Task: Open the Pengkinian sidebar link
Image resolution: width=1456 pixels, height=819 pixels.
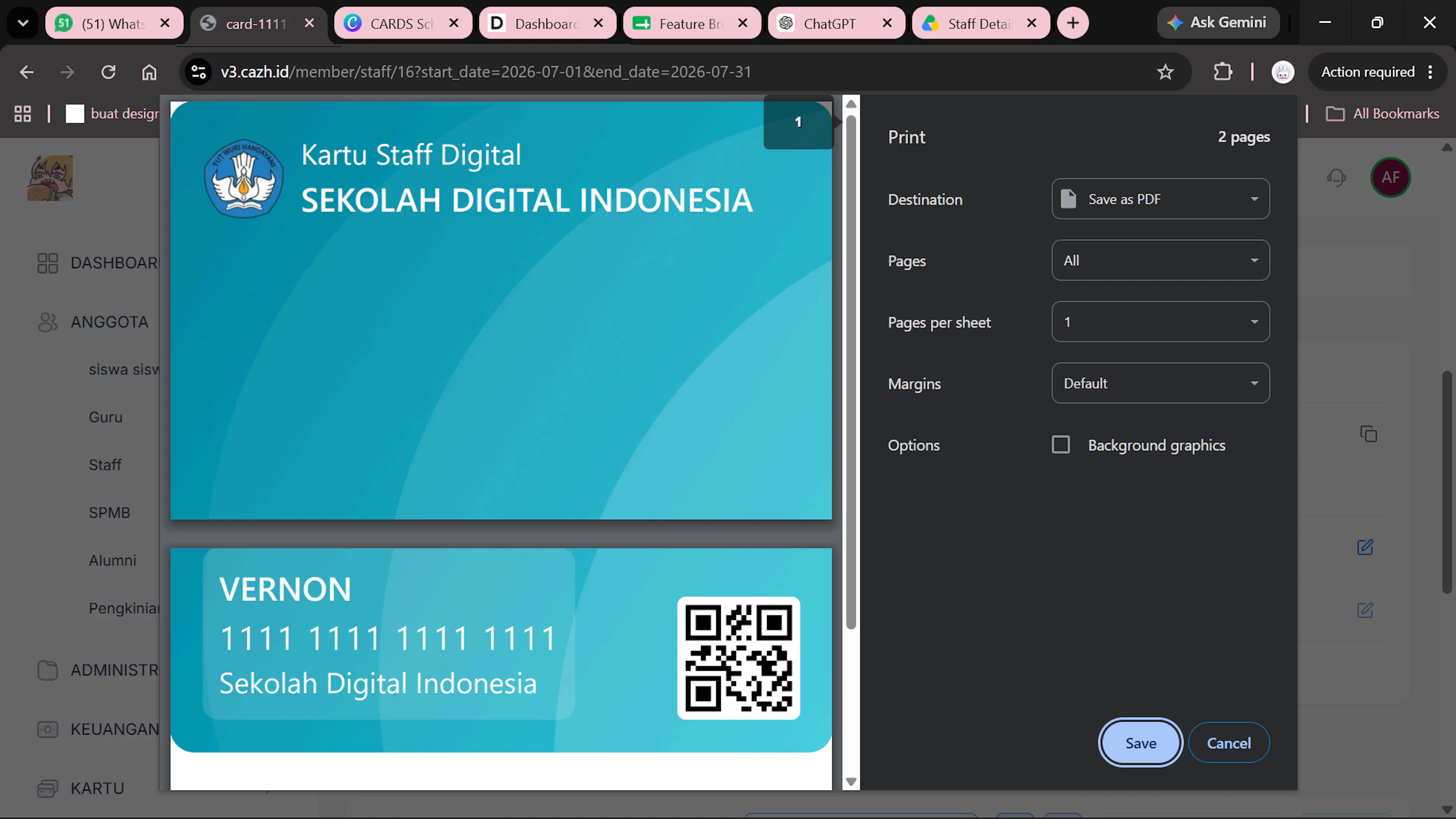Action: [x=124, y=608]
